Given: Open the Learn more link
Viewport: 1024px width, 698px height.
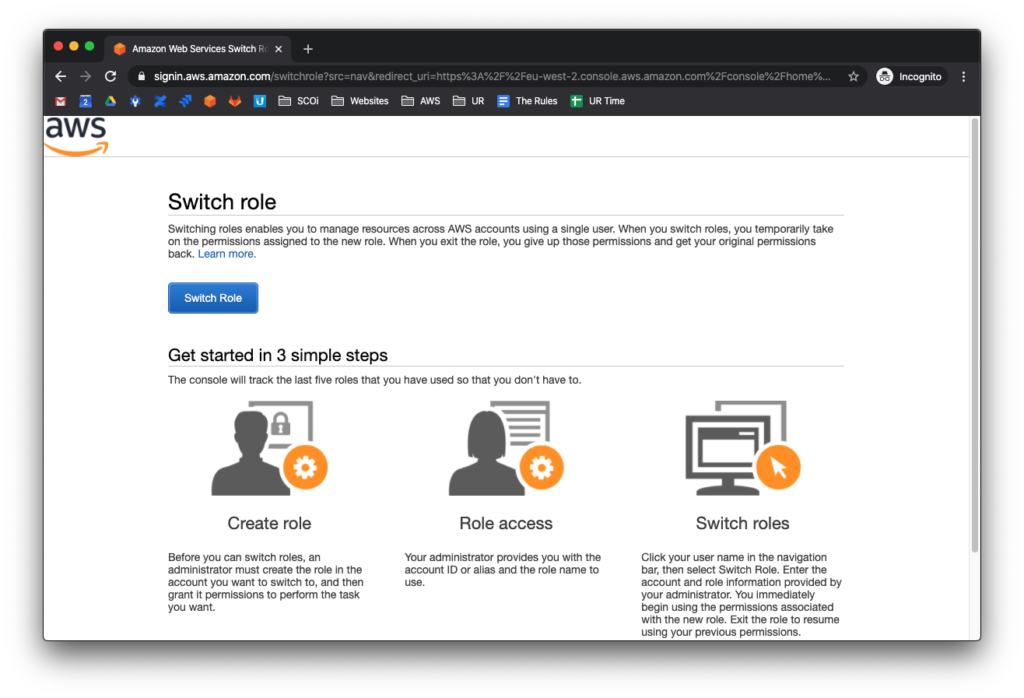Looking at the screenshot, I should tap(227, 254).
